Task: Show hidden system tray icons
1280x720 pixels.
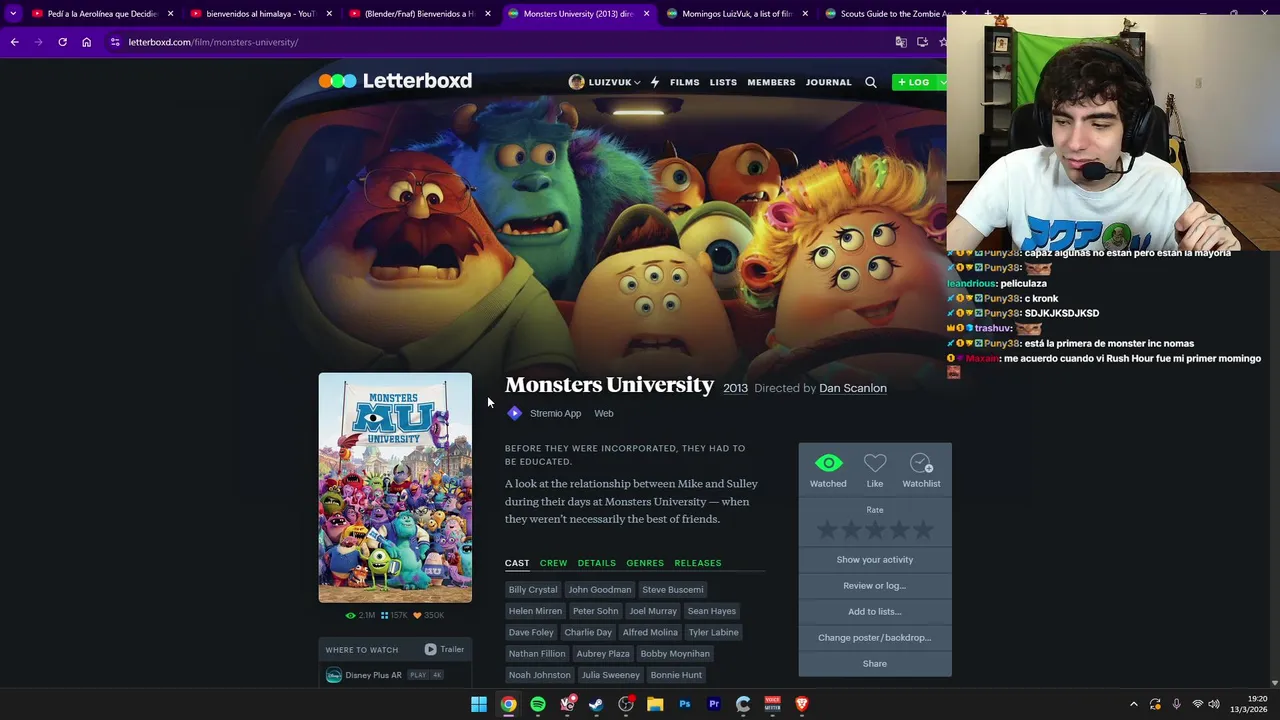Action: pos(1134,704)
